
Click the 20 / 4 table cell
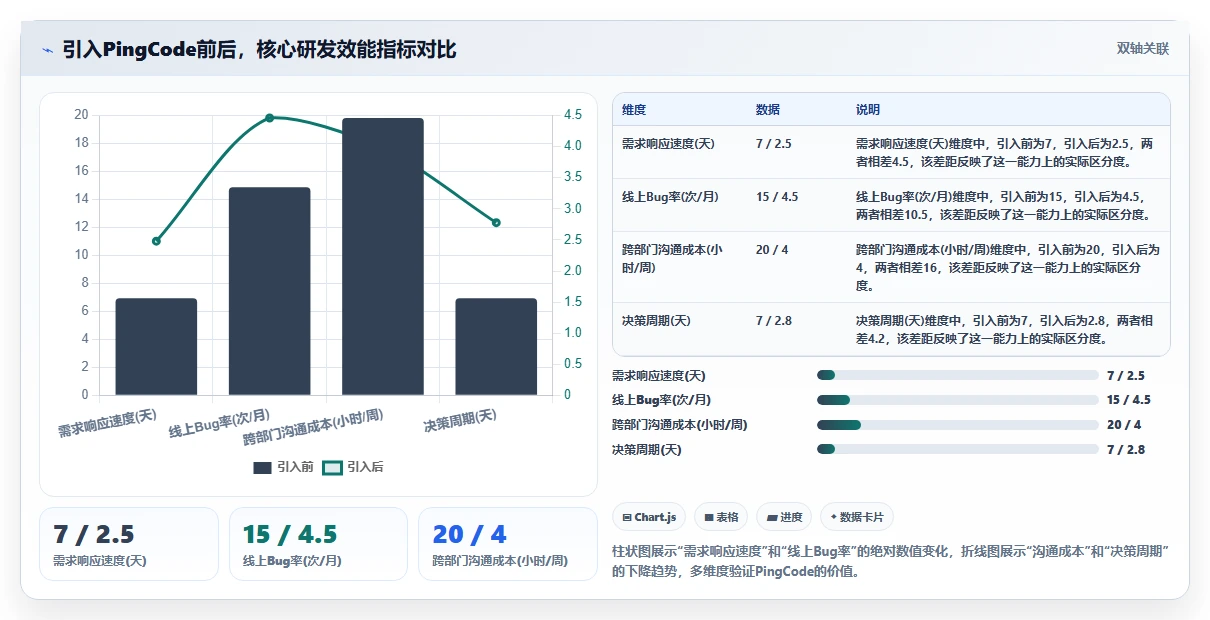click(x=772, y=250)
